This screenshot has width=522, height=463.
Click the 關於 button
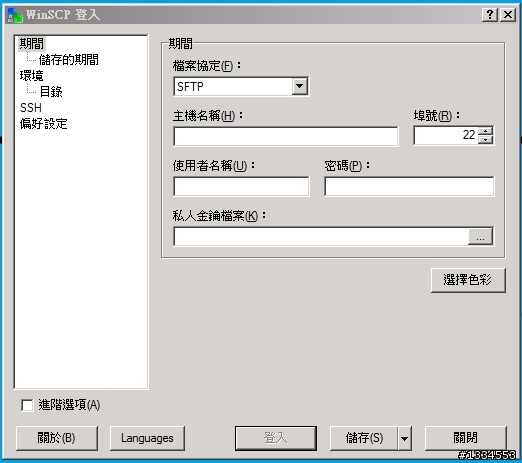click(x=57, y=438)
